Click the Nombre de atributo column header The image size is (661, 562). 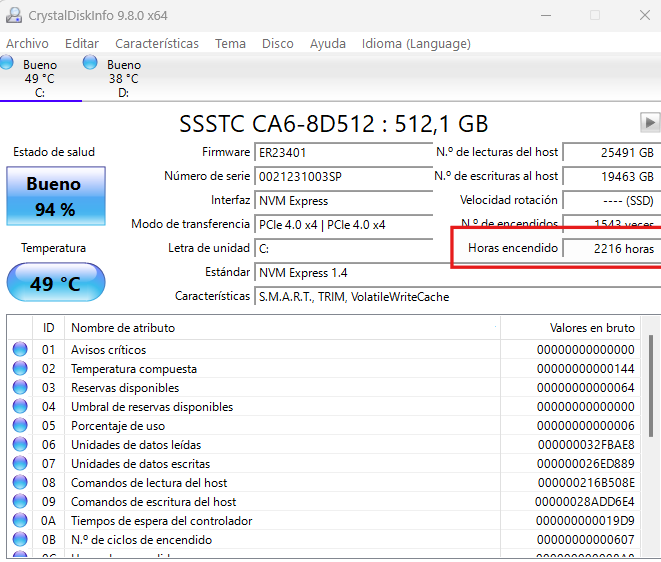282,328
